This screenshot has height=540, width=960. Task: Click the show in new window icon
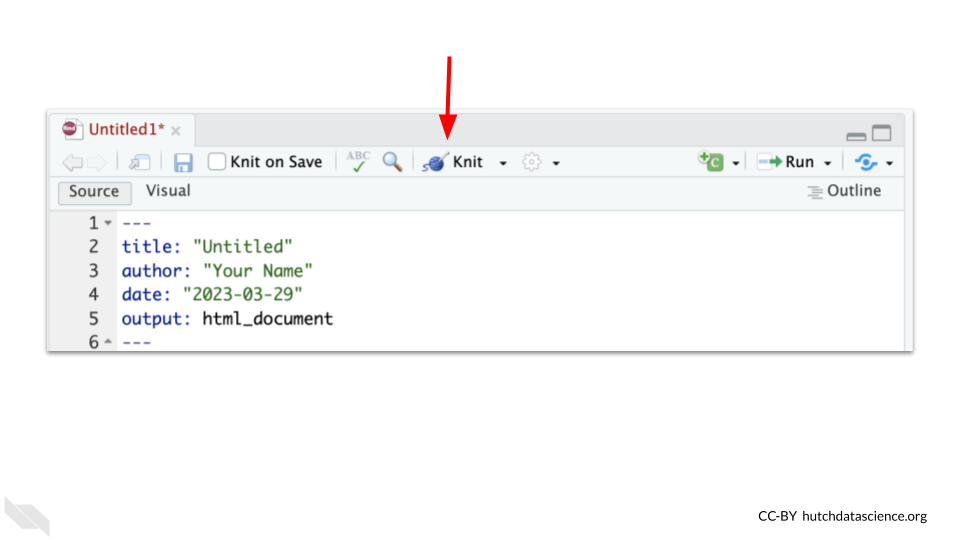coord(140,162)
